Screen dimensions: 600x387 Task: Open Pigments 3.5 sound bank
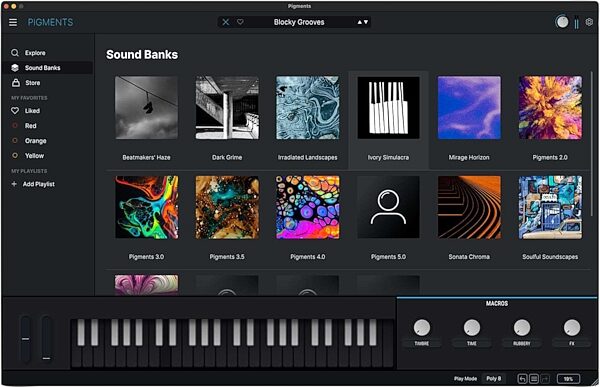point(227,207)
